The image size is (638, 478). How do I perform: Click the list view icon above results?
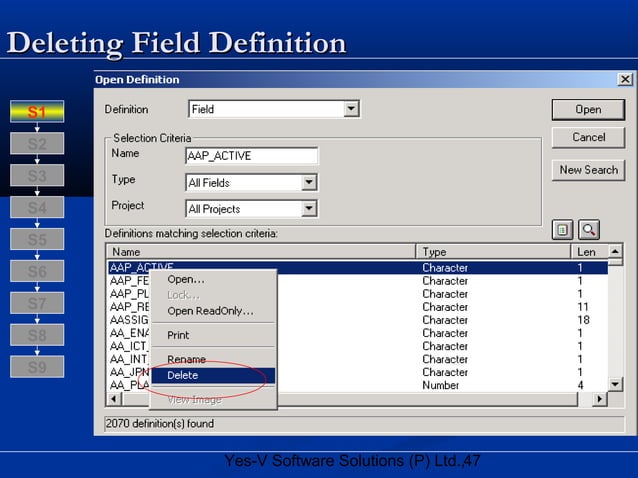point(562,230)
